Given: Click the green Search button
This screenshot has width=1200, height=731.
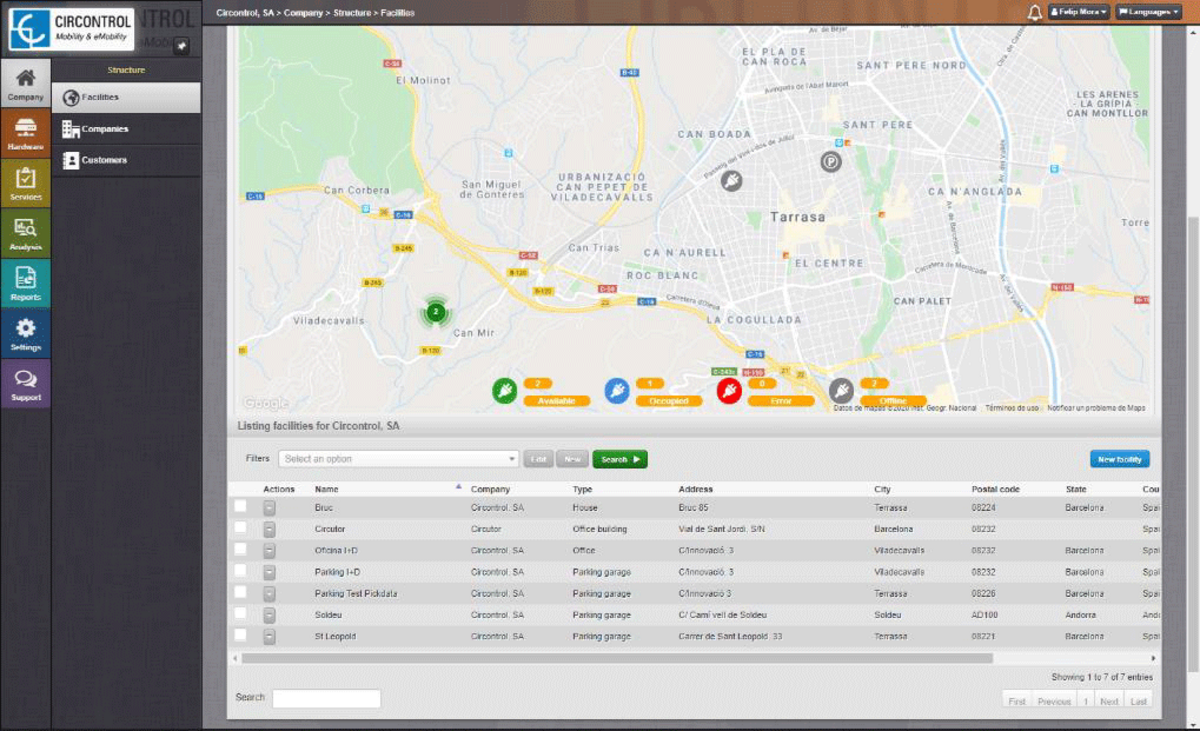Looking at the screenshot, I should pos(620,459).
